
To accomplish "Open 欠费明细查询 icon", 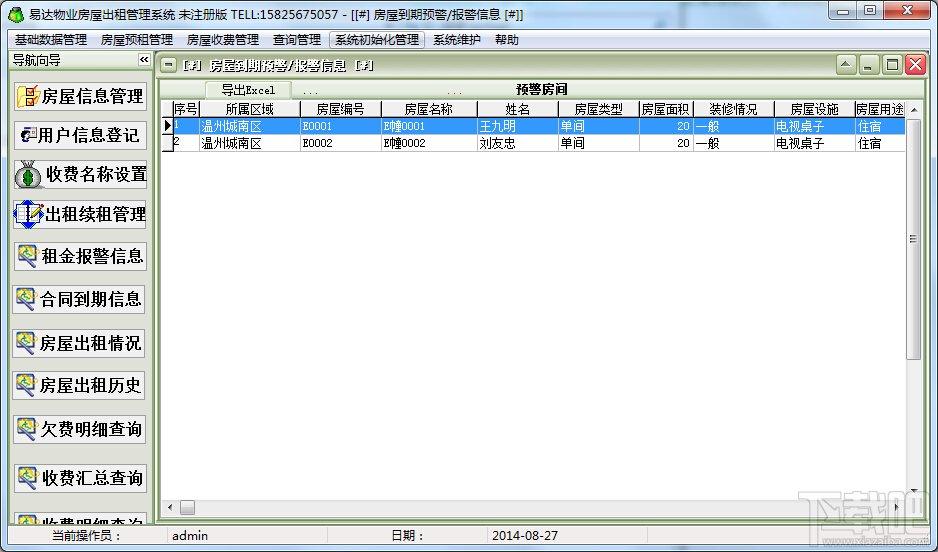I will [28, 429].
